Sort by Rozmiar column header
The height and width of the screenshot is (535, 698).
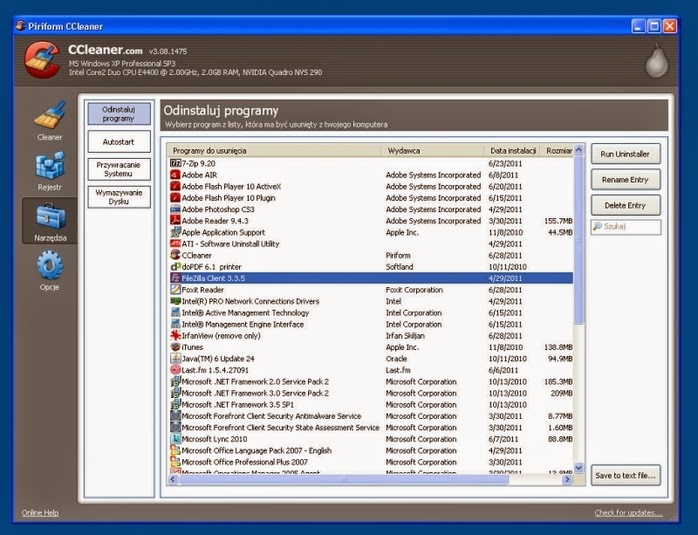coord(557,151)
